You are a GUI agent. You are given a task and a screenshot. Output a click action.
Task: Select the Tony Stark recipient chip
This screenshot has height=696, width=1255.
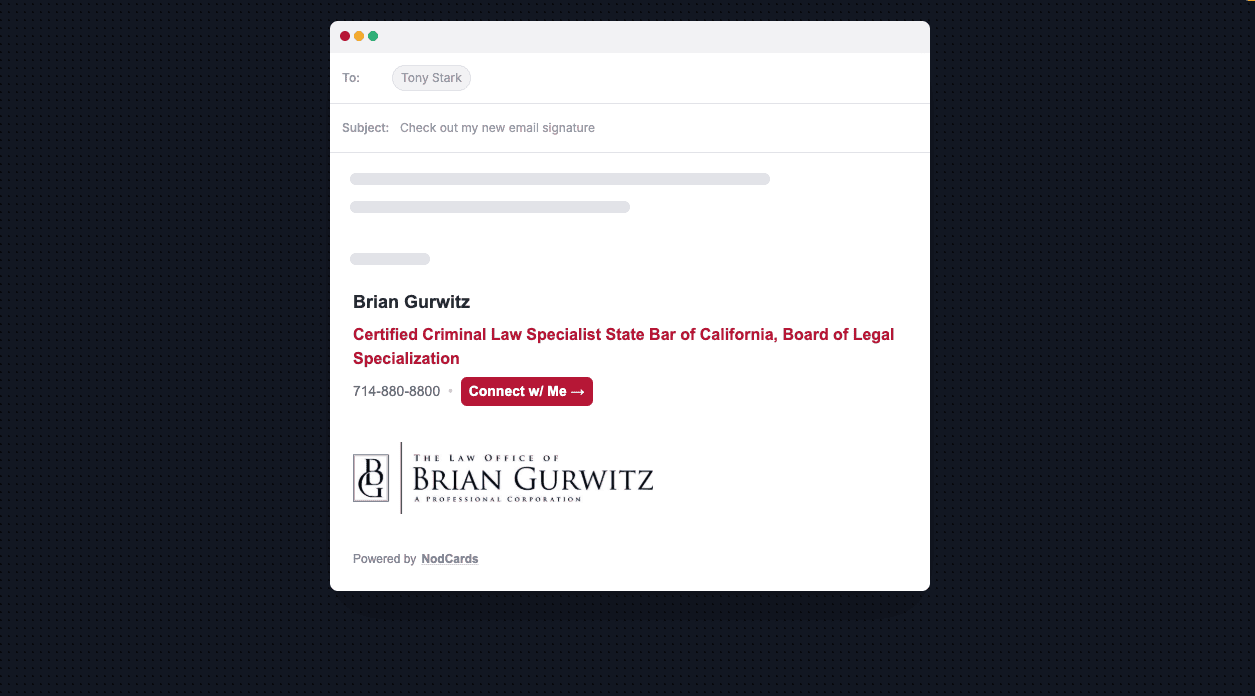coord(431,78)
